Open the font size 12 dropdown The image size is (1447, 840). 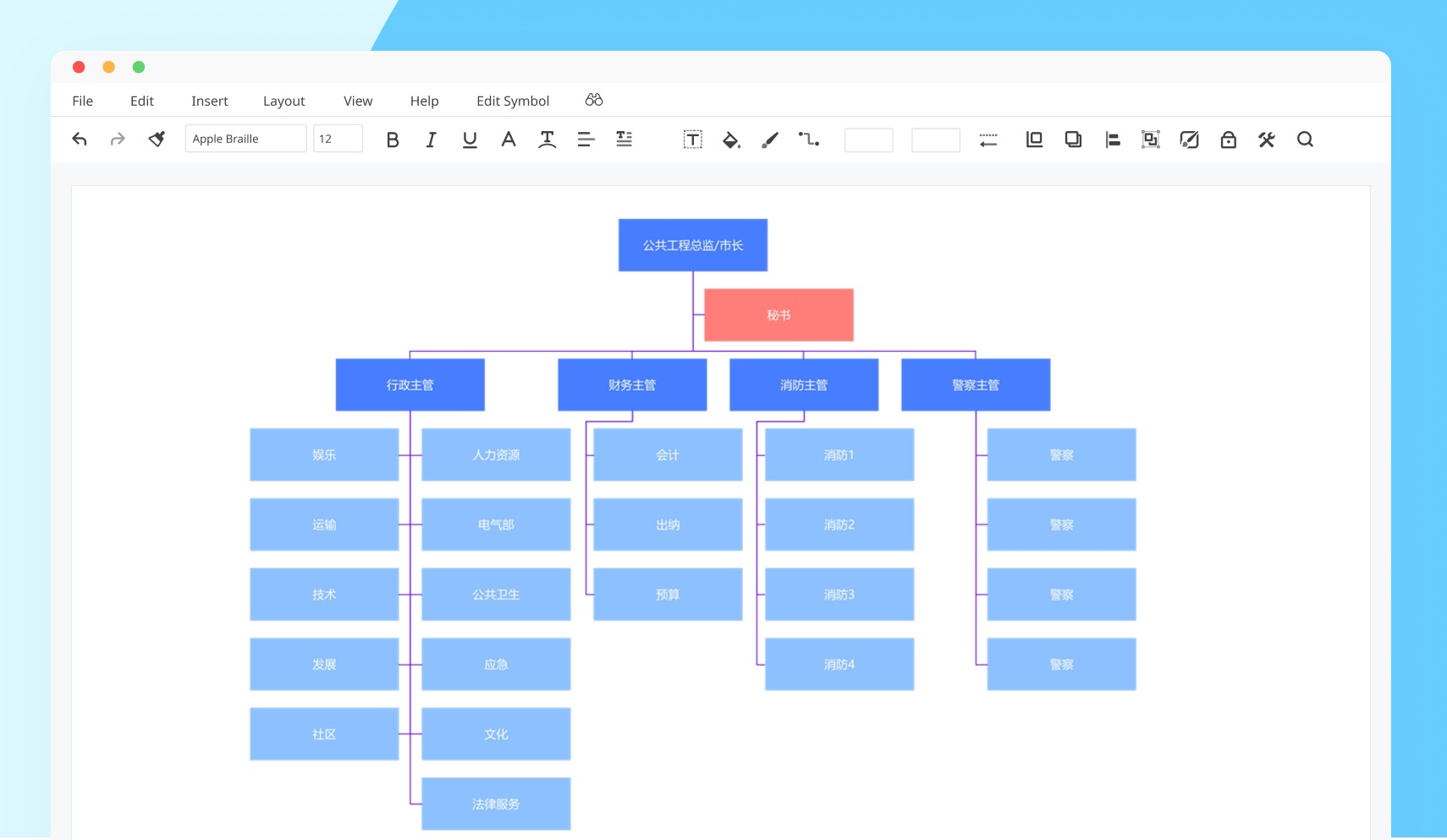pos(338,139)
